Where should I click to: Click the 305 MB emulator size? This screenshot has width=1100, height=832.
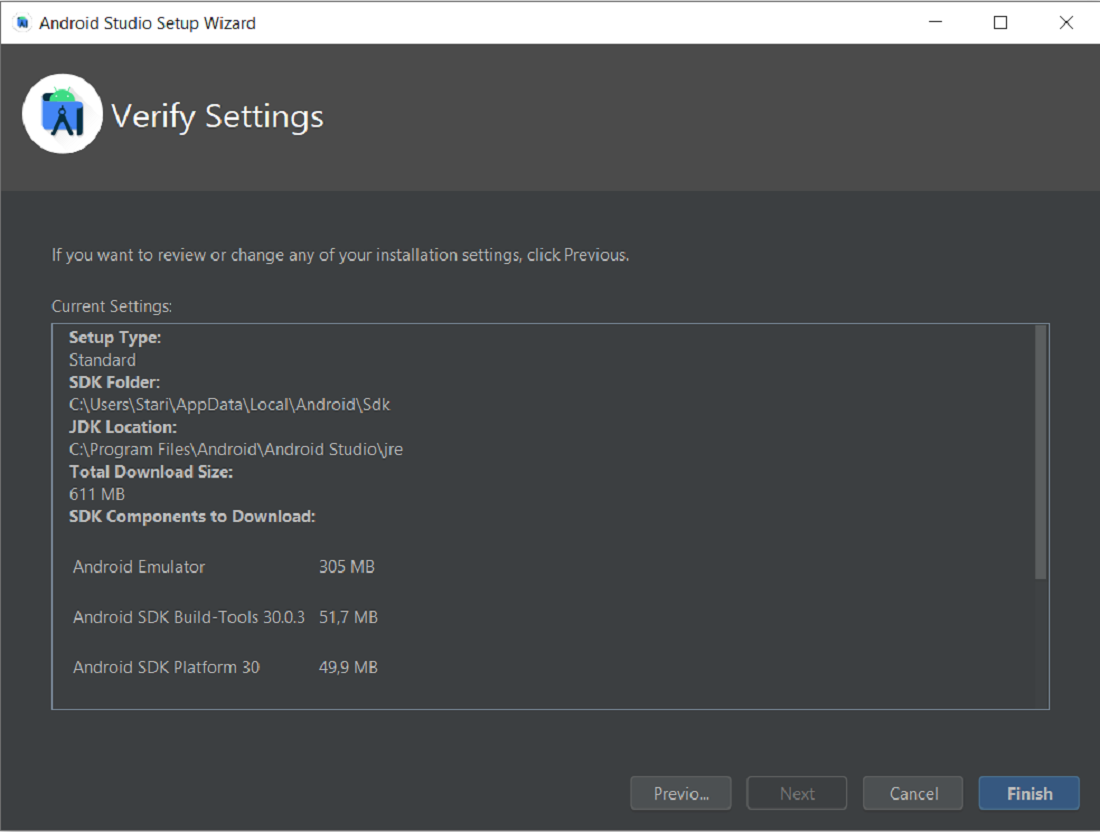(347, 567)
